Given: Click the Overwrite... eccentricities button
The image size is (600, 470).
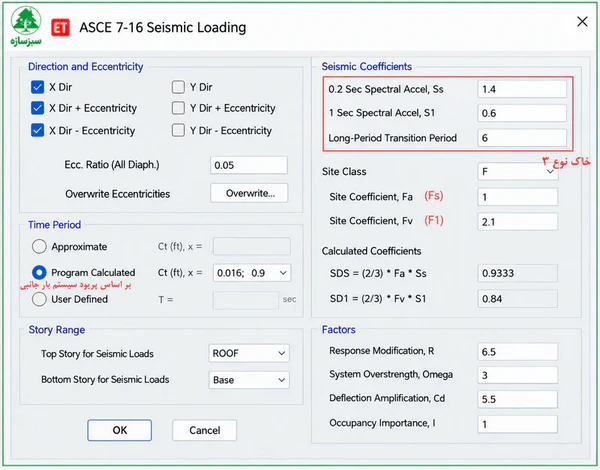Looking at the screenshot, I should pyautogui.click(x=249, y=193).
